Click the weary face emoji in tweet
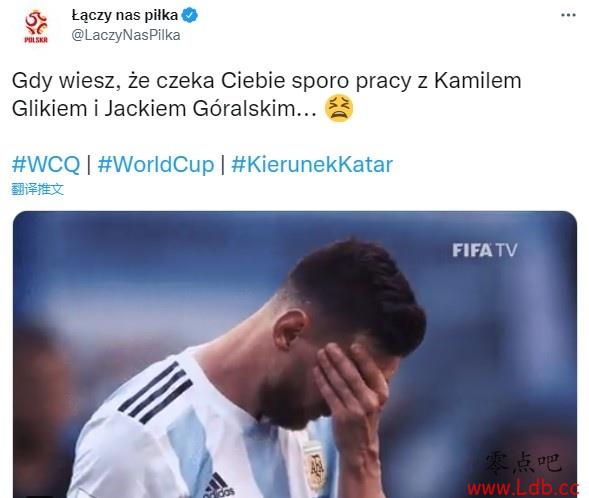Screen dimensions: 589x498 pos(339,109)
